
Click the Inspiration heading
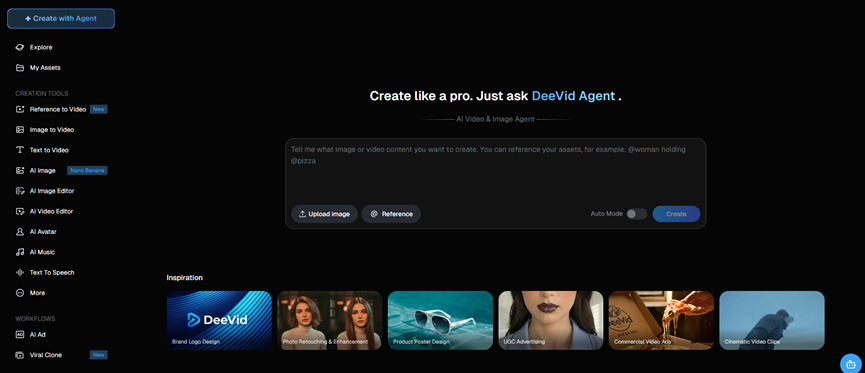(x=184, y=278)
